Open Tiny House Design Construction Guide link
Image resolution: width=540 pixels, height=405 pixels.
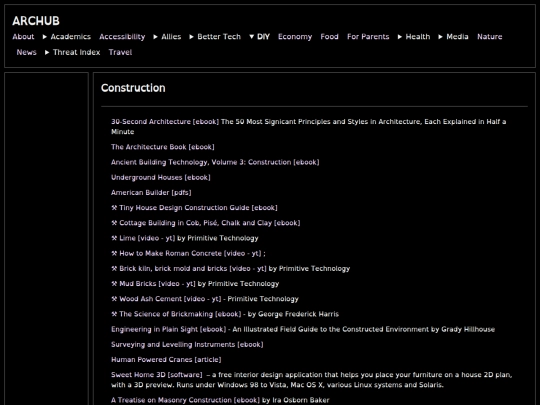click(x=198, y=208)
